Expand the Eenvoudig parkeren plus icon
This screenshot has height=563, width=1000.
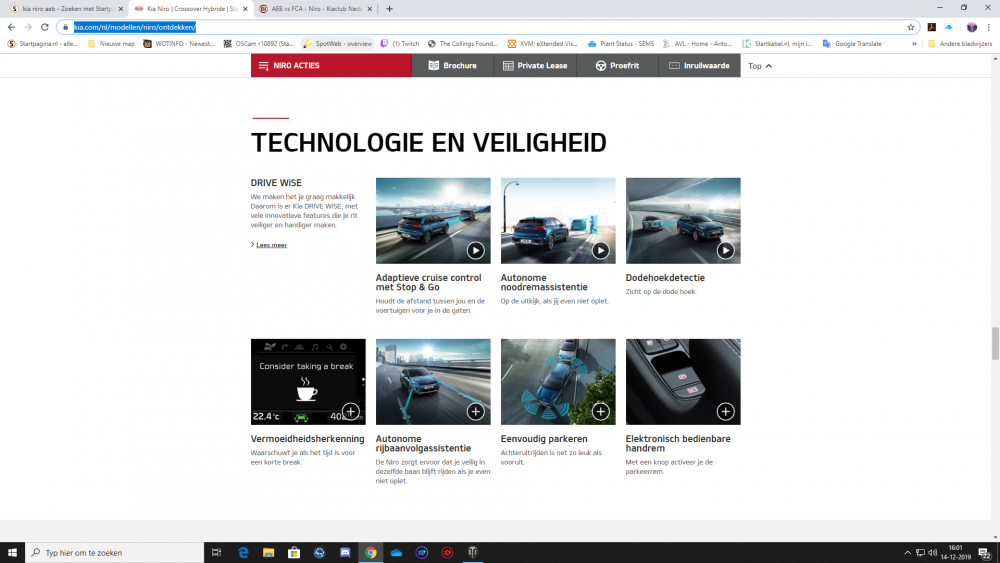coord(600,411)
